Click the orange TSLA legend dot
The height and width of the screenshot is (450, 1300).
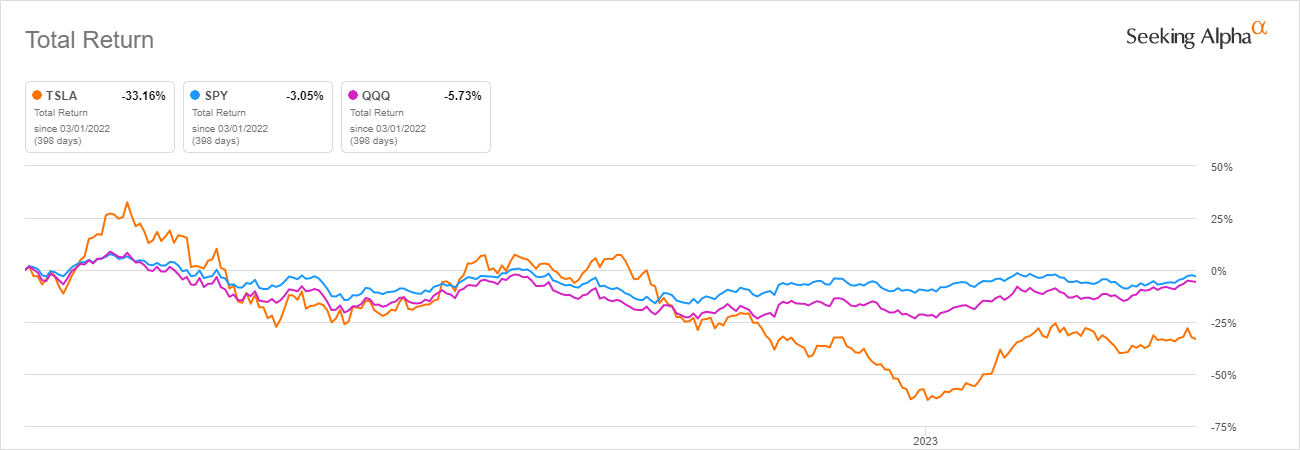click(37, 96)
